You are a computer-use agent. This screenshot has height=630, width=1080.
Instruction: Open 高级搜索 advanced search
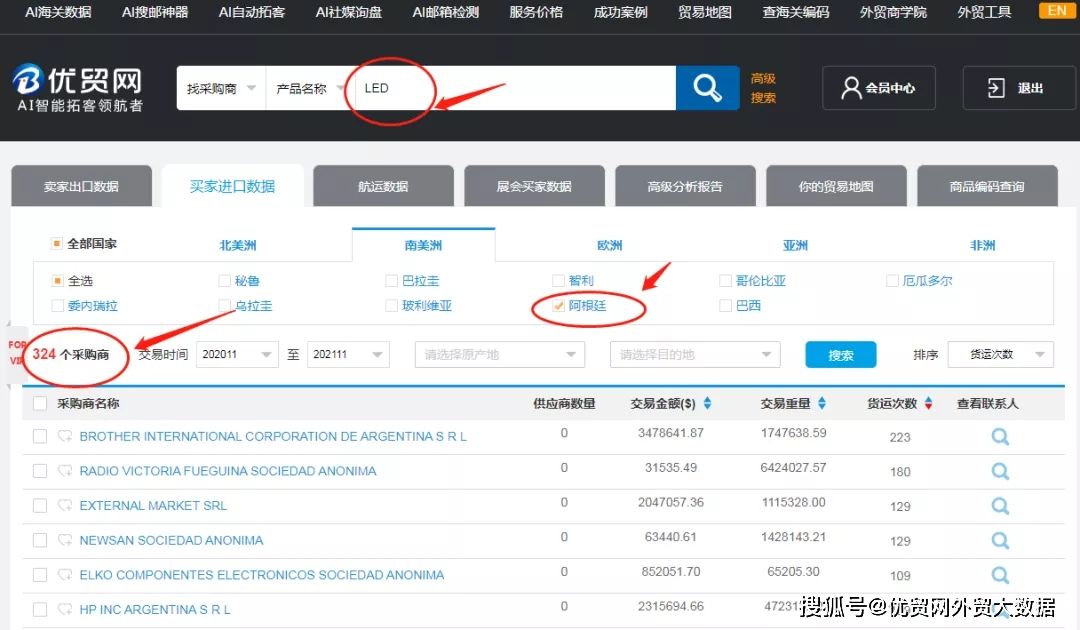[x=763, y=88]
